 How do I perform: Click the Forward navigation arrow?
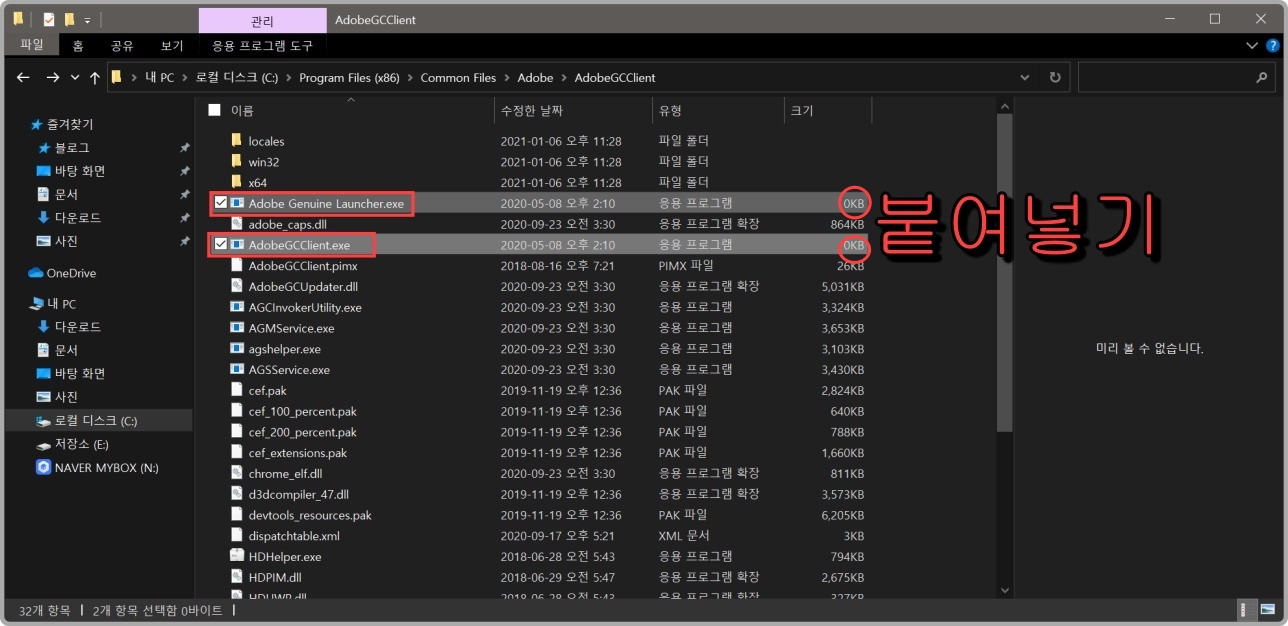click(52, 77)
